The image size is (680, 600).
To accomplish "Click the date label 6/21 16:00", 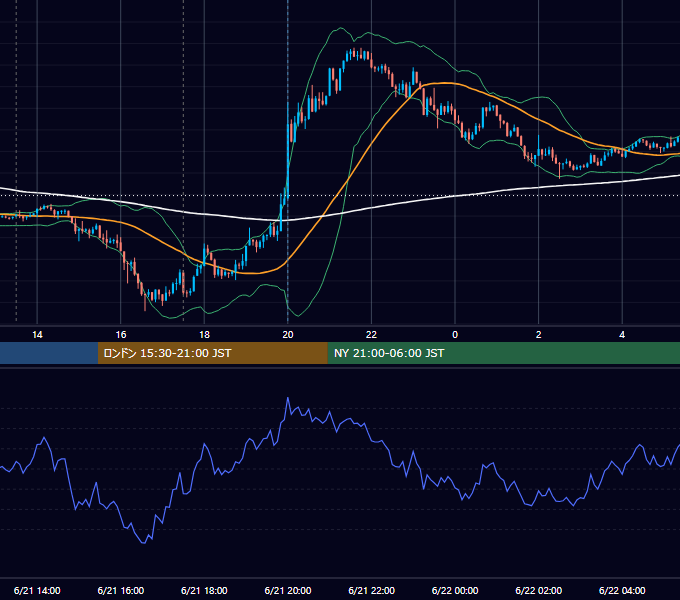I will click(x=121, y=590).
